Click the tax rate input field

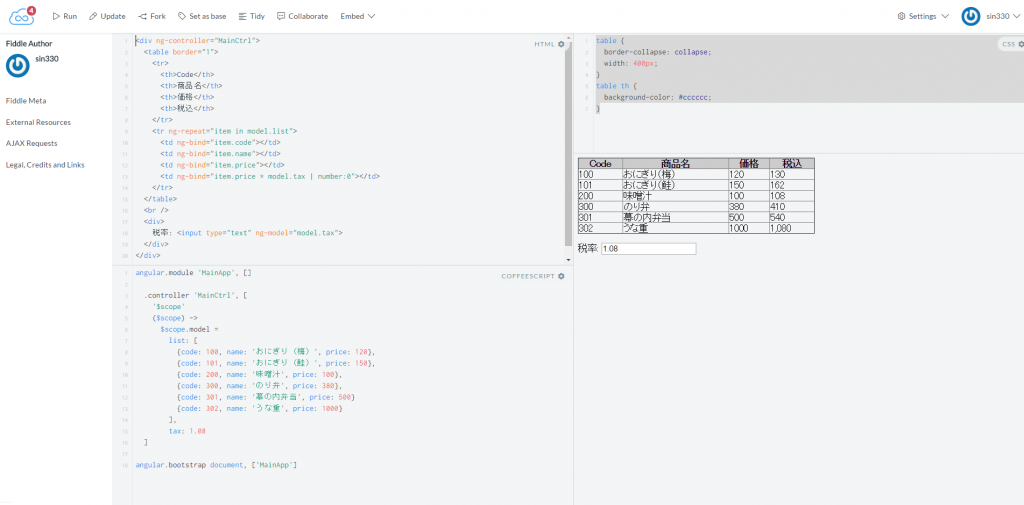pyautogui.click(x=647, y=248)
